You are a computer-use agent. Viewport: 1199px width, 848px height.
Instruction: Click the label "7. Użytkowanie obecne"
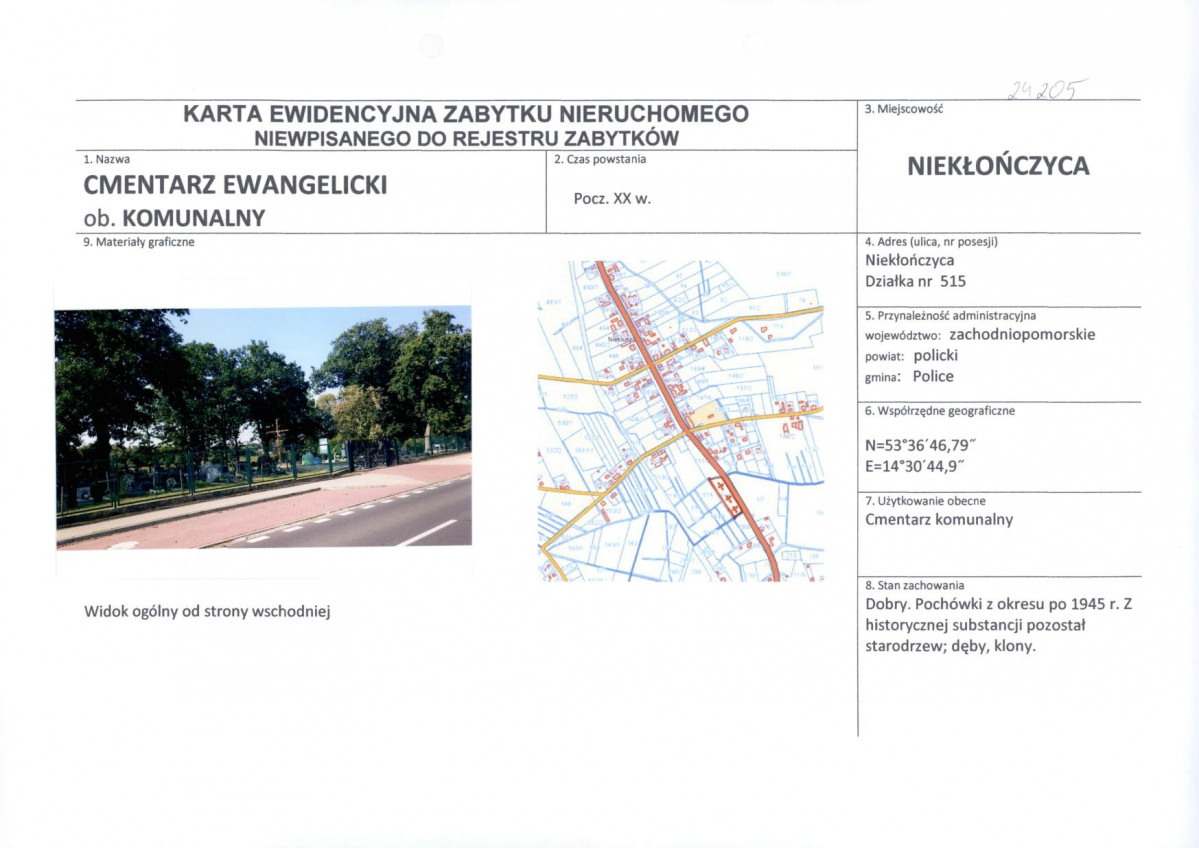[925, 501]
